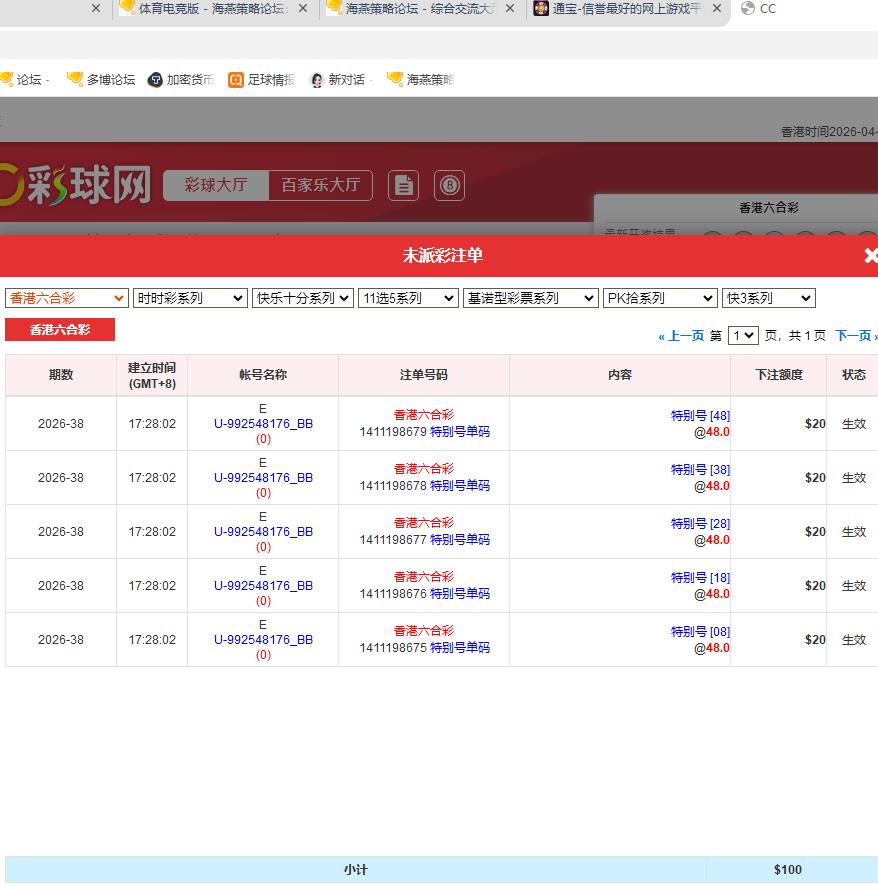This screenshot has height=885, width=878.
Task: Open the PK拾系列 dropdown
Action: point(660,298)
